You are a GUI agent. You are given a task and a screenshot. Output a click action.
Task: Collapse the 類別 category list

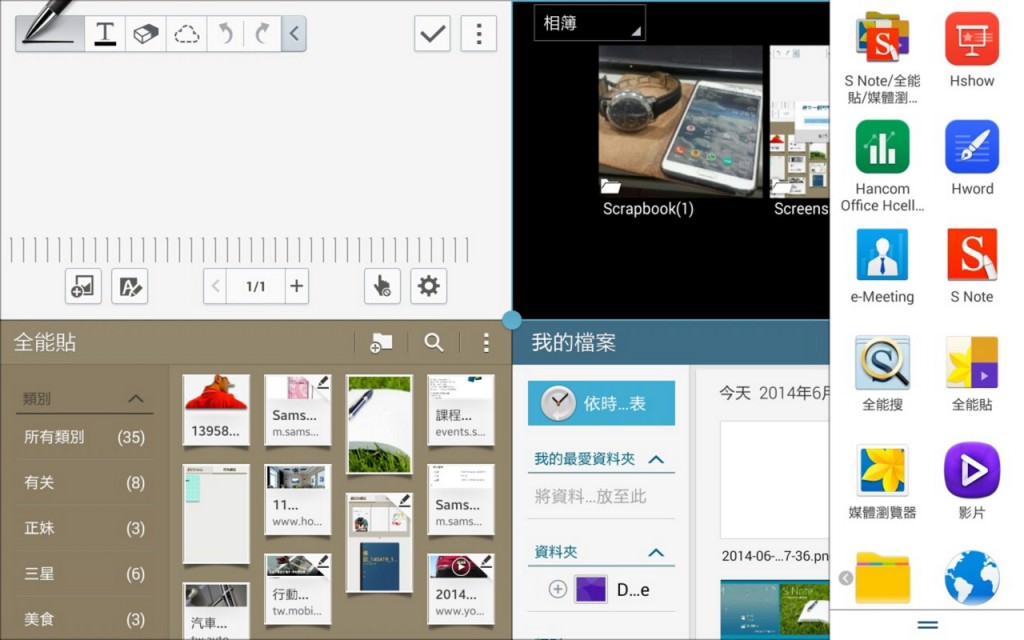(x=136, y=399)
